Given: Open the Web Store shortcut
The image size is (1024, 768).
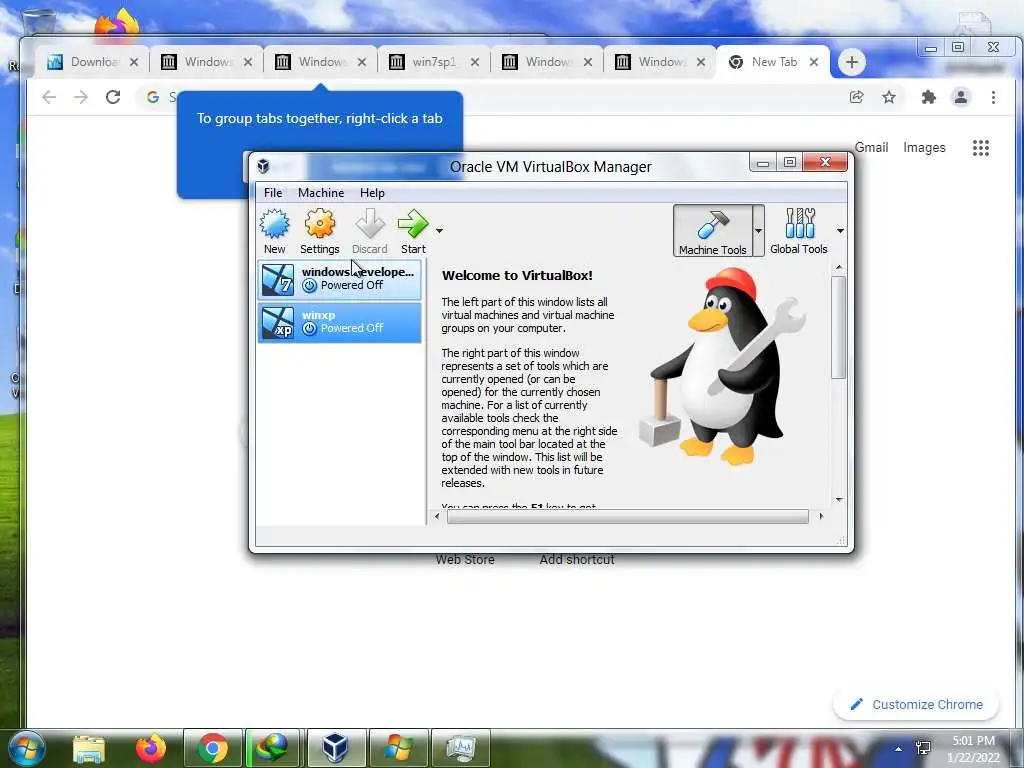Looking at the screenshot, I should coord(465,560).
